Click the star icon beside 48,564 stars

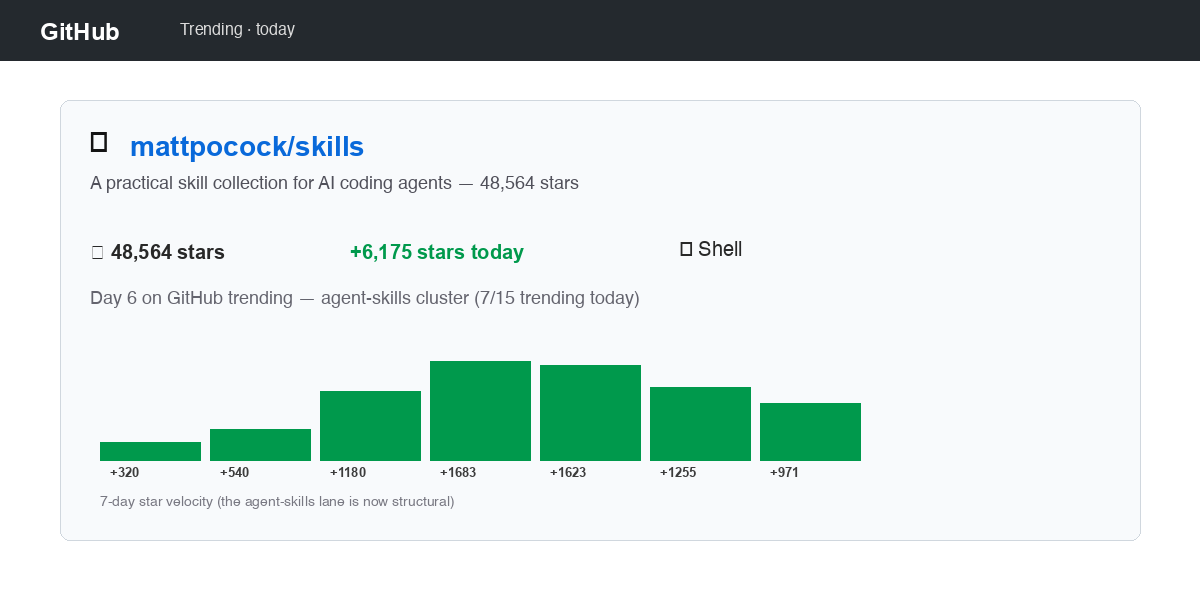[97, 252]
